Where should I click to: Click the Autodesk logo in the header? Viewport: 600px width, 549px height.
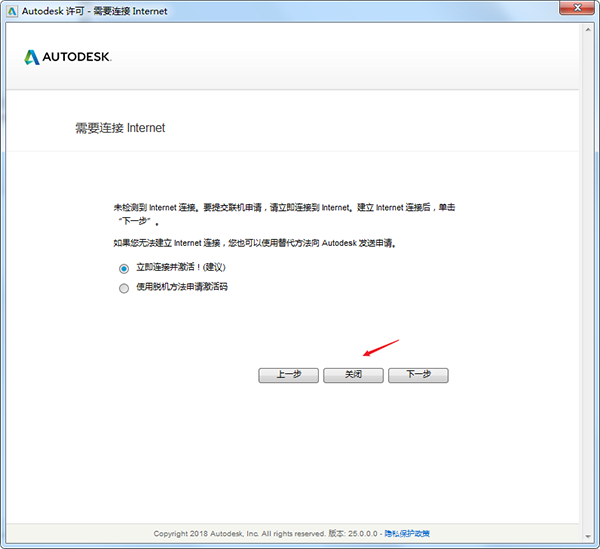(68, 57)
